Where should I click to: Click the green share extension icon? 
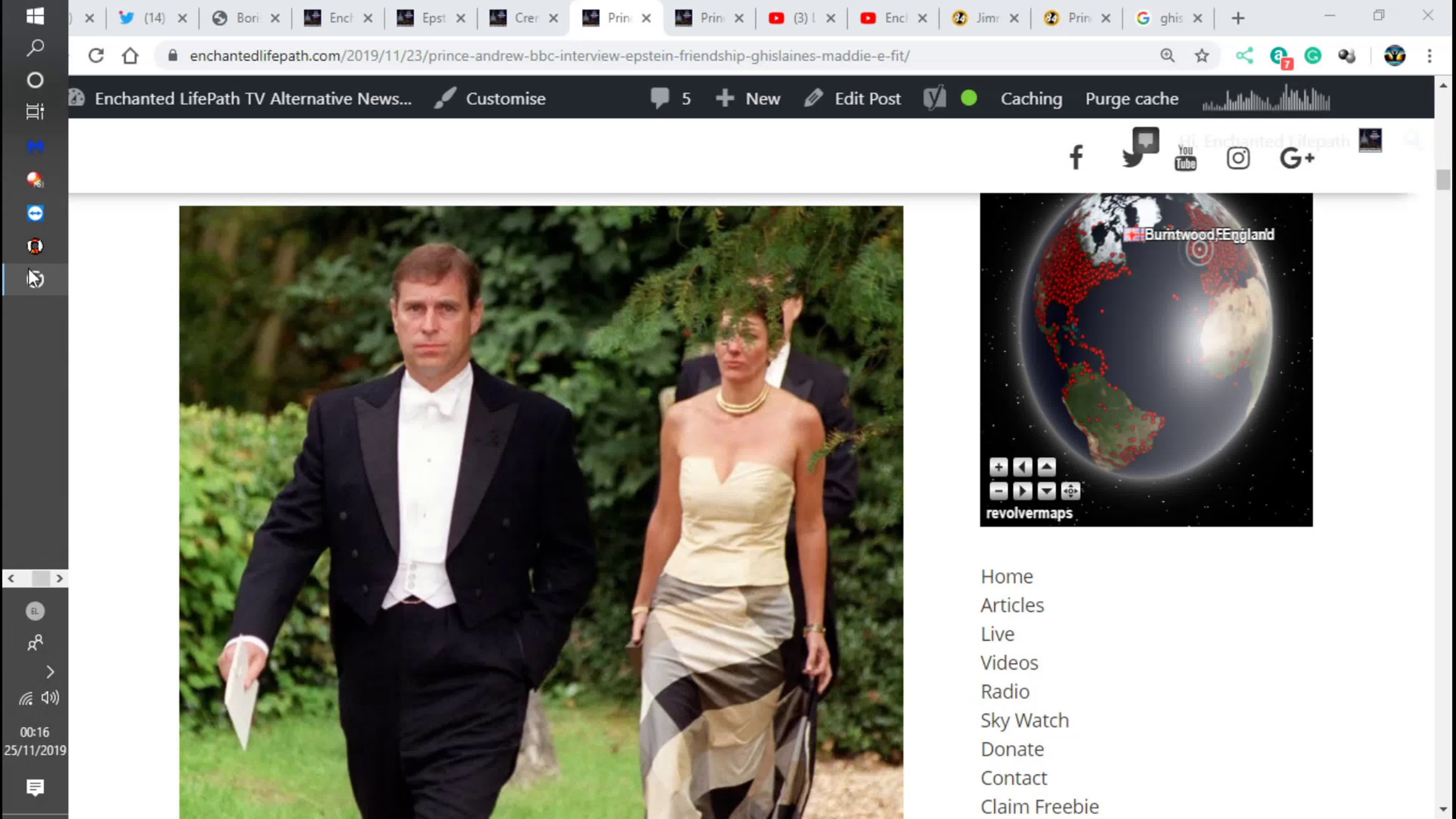click(1244, 55)
